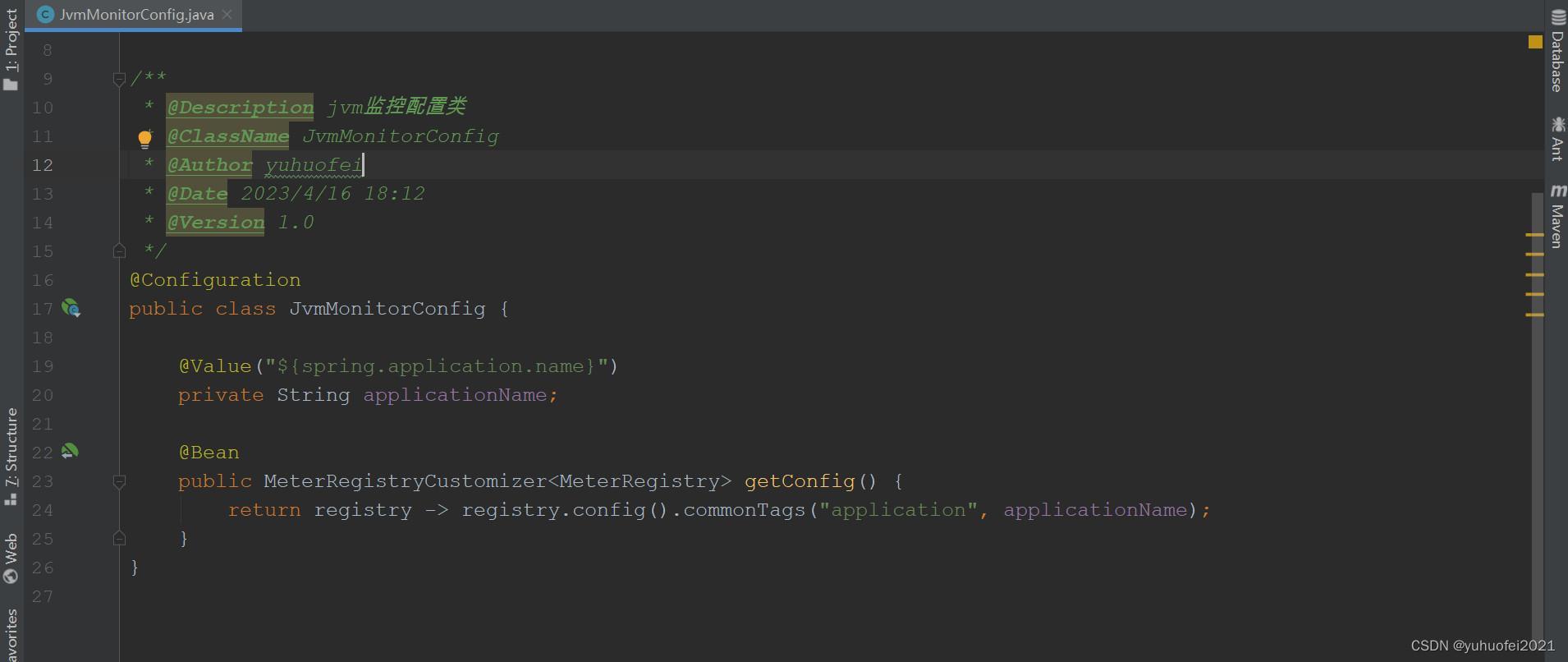Click the Structure icon in left sidebar

point(11,499)
